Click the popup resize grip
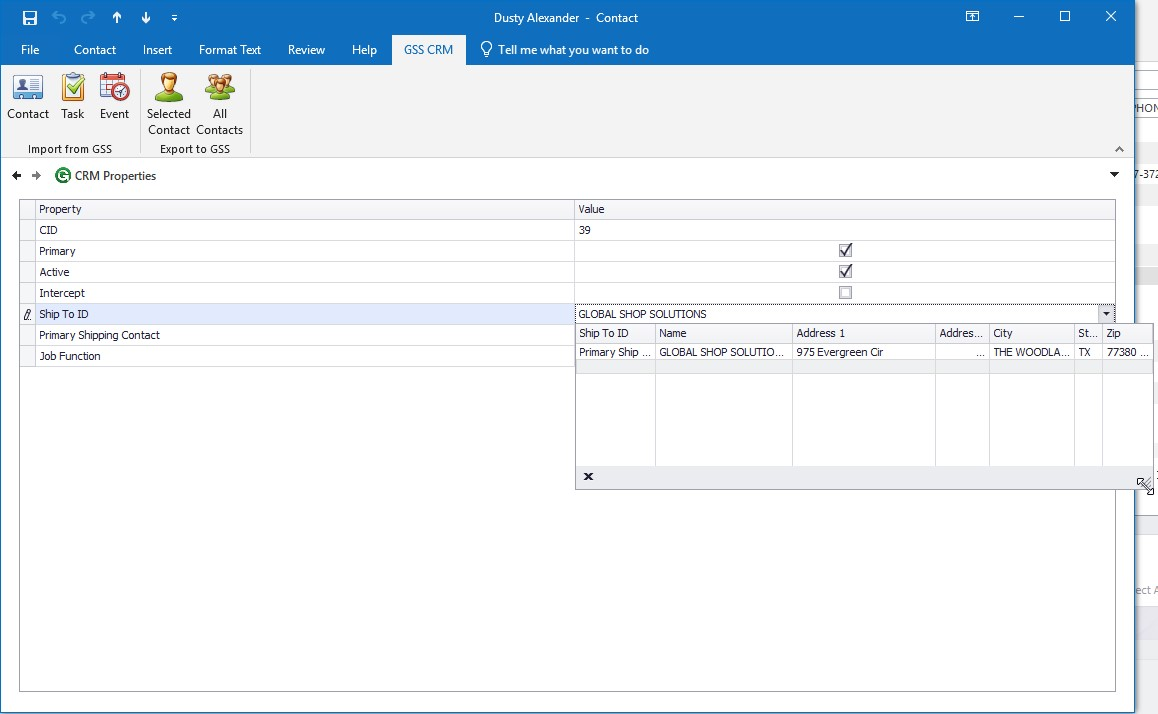Screen dimensions: 1158x714 pyautogui.click(x=1144, y=484)
